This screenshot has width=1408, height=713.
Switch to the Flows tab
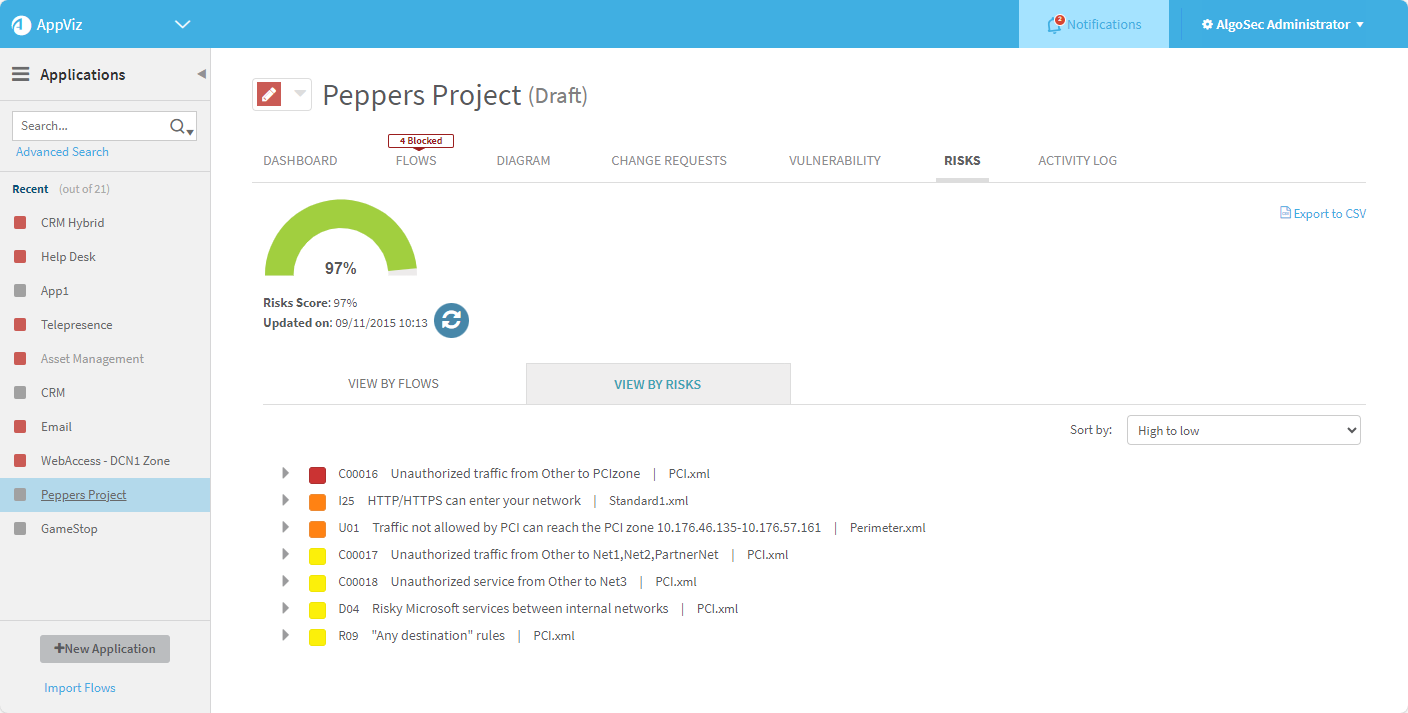416,160
